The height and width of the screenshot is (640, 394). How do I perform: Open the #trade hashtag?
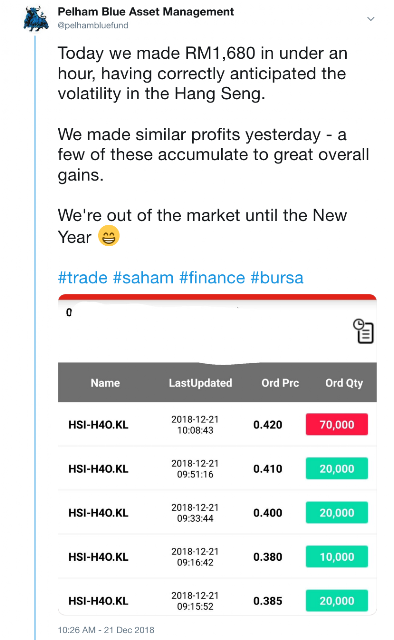(x=82, y=278)
